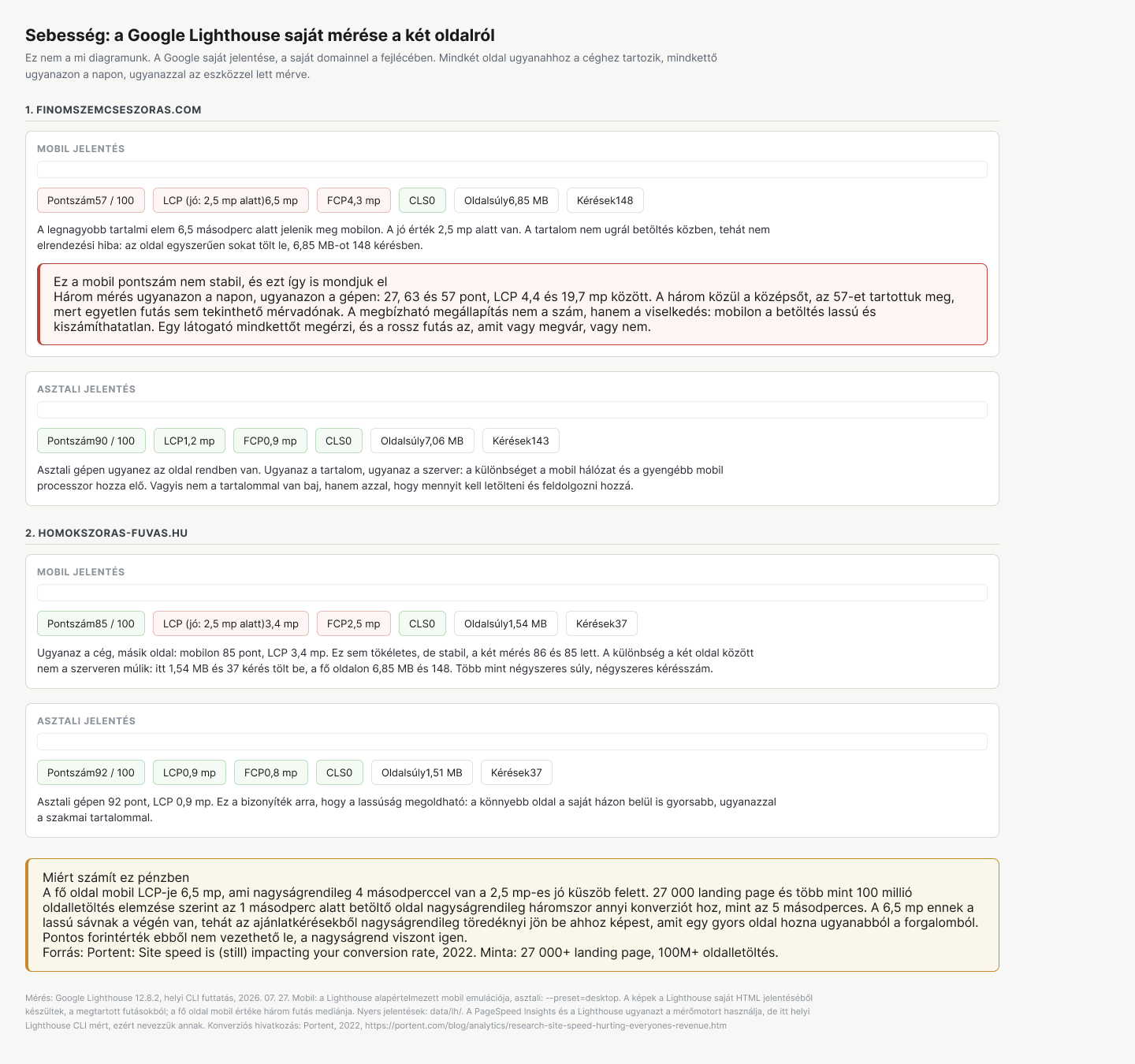Click the "Miért számít ez pénzben" callout title
The width and height of the screenshot is (1135, 1064).
tap(116, 877)
